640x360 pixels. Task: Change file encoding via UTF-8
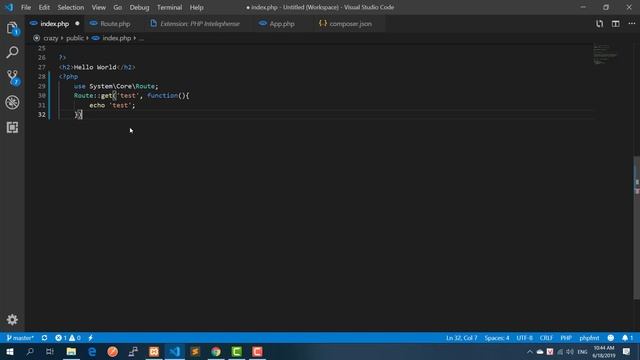[524, 338]
